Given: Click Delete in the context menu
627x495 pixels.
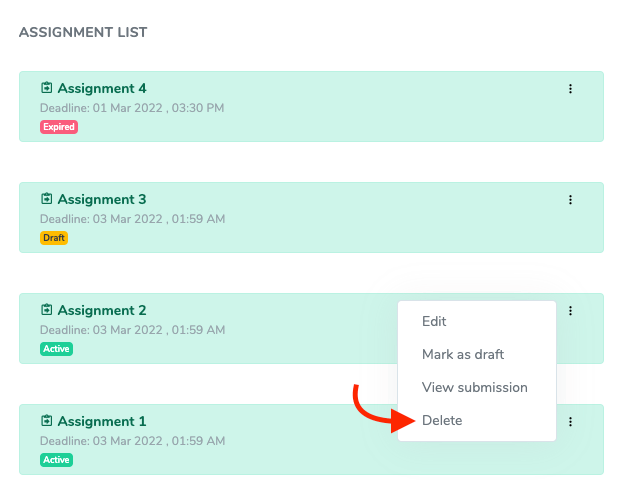Looking at the screenshot, I should point(442,421).
